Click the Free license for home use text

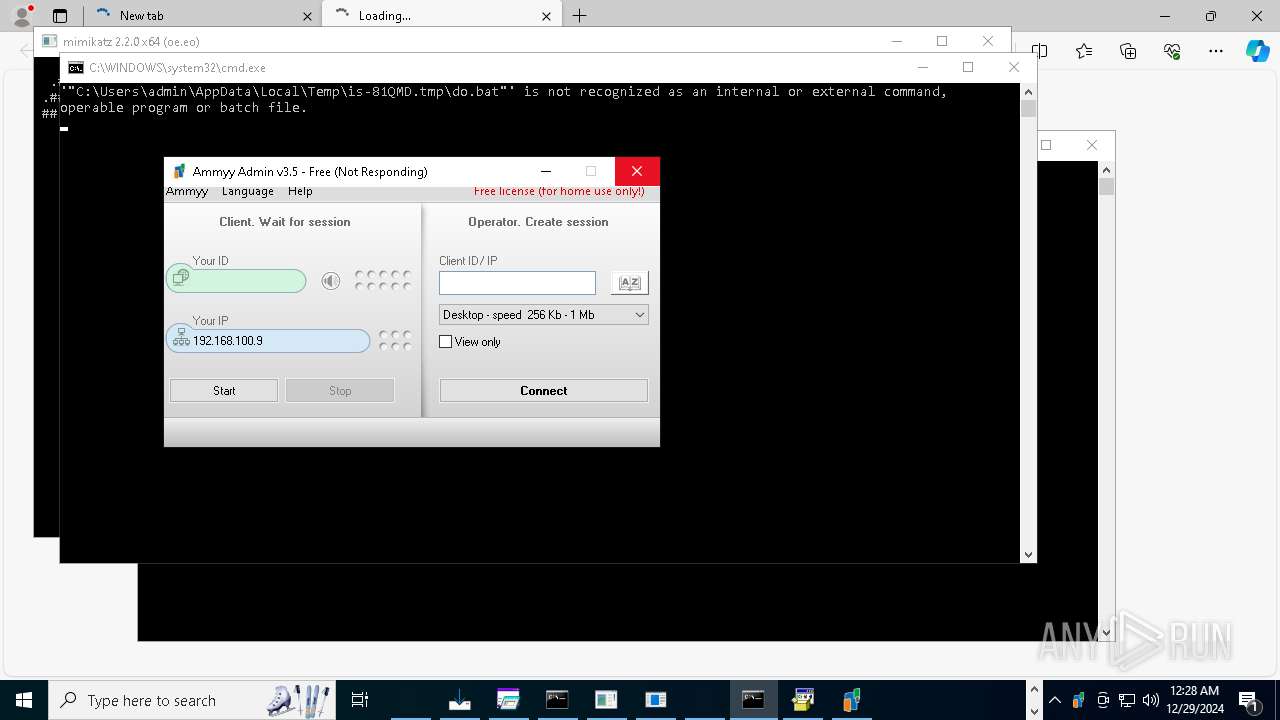pos(559,191)
